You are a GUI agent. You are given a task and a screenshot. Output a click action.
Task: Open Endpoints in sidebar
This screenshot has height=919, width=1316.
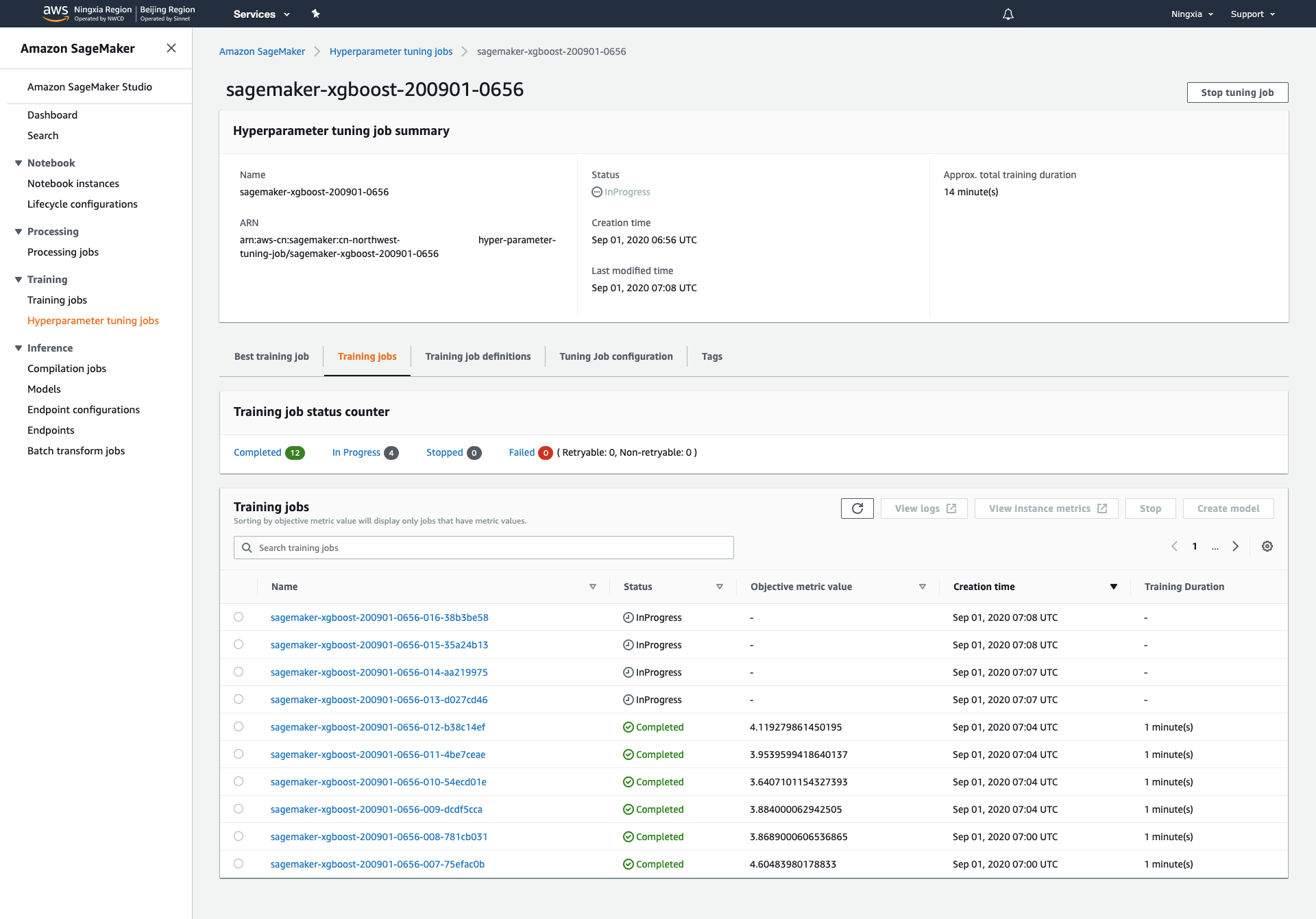coord(51,430)
